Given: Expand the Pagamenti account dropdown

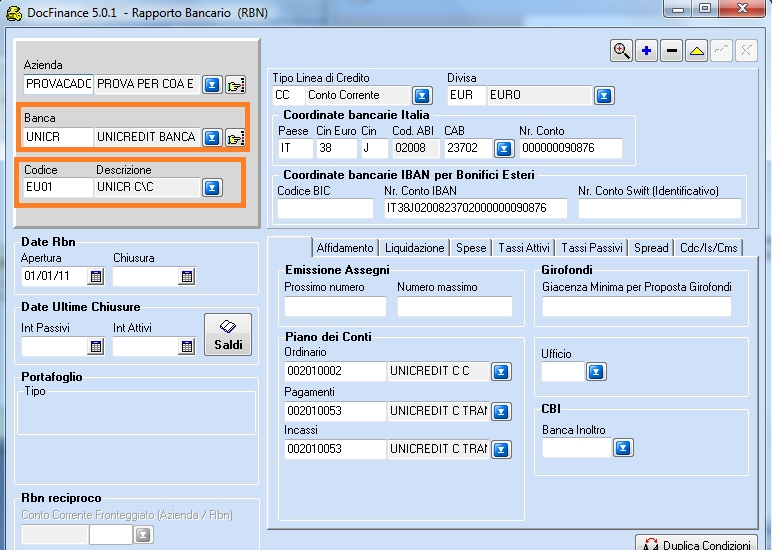Looking at the screenshot, I should 501,412.
